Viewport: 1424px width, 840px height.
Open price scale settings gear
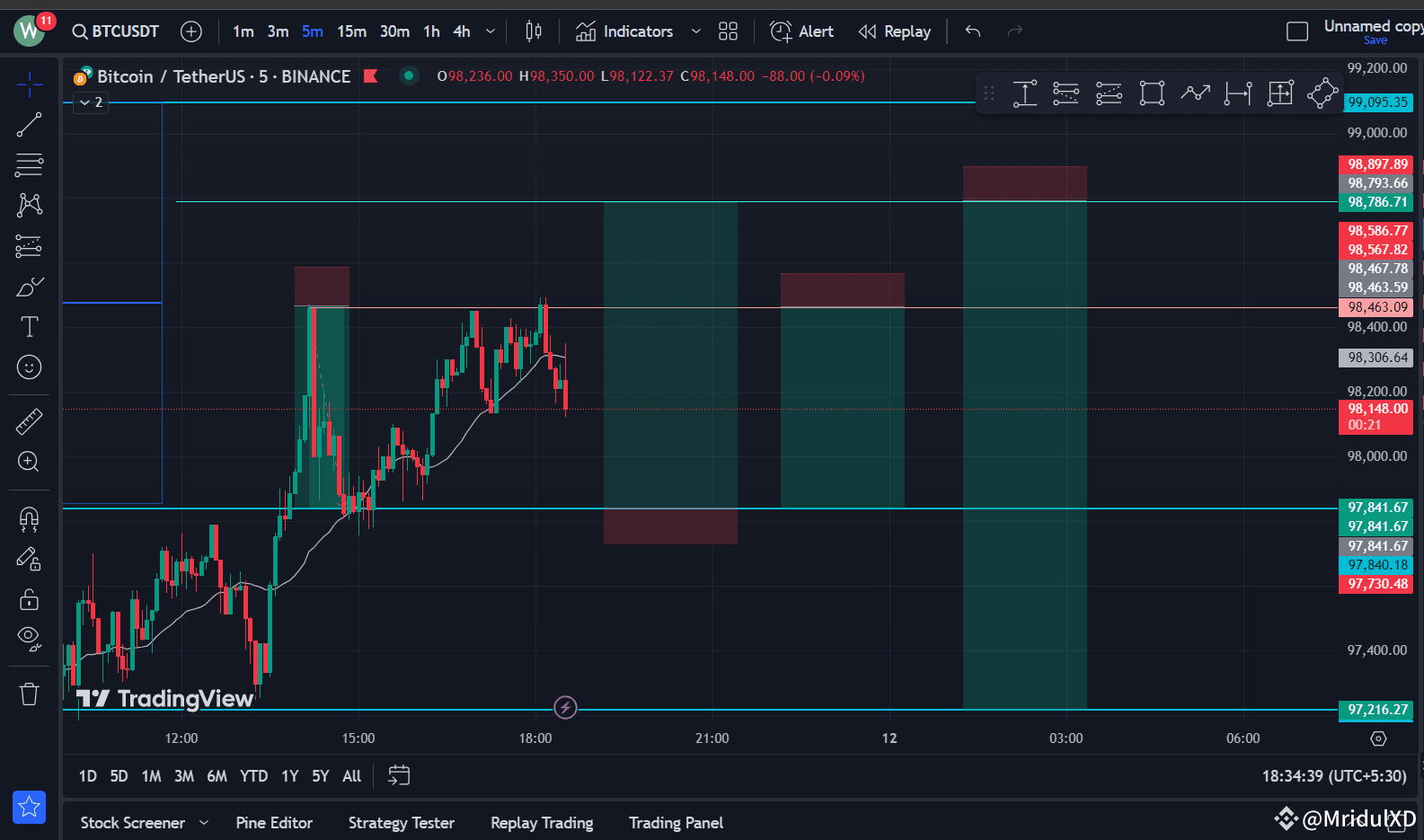point(1378,738)
